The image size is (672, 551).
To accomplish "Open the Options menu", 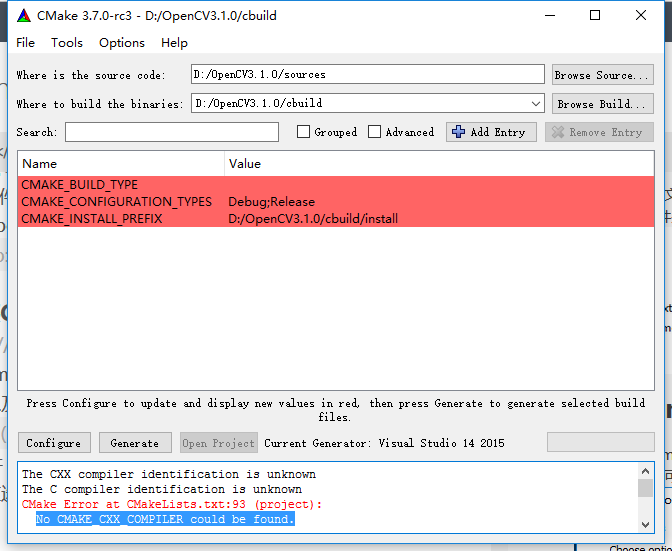I will (x=122, y=43).
